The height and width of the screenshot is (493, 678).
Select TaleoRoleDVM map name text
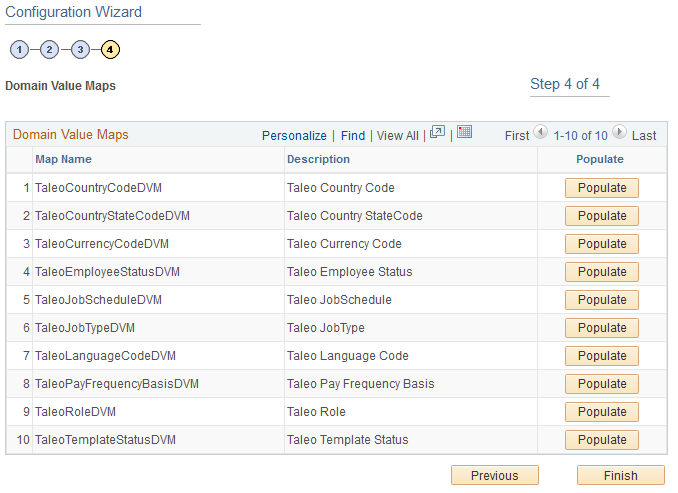[x=76, y=412]
